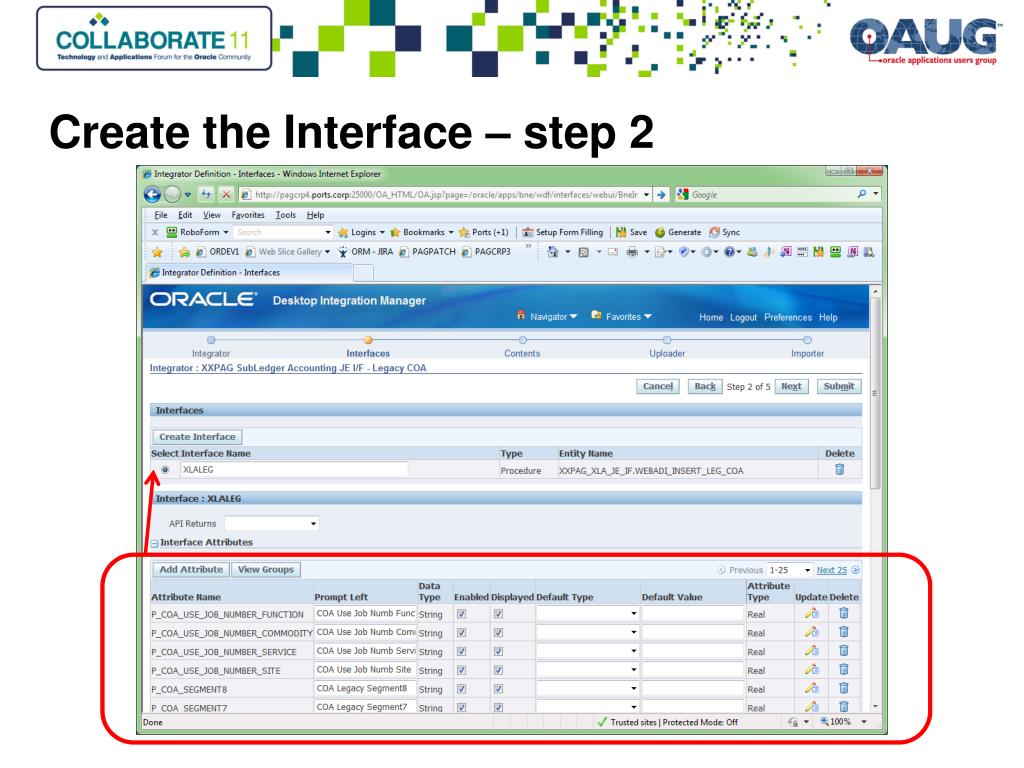Click the ORDEV1 favorites bar shortcut
This screenshot has width=1024, height=768.
pyautogui.click(x=217, y=251)
